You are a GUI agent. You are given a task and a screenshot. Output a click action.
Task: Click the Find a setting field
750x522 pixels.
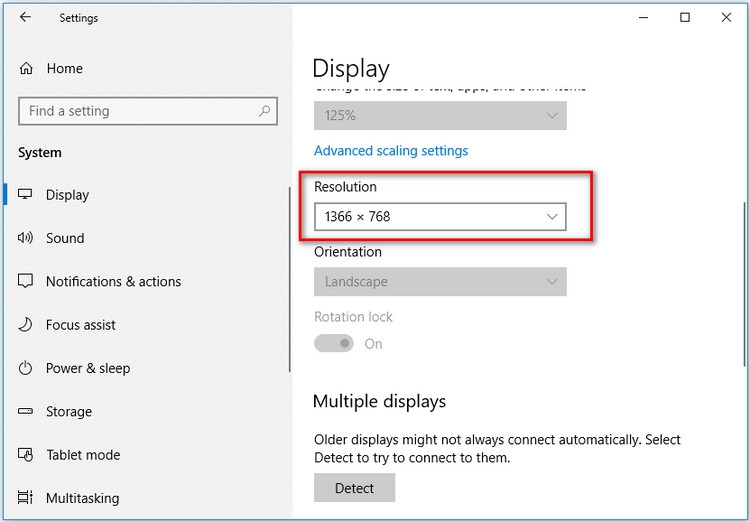click(x=138, y=111)
